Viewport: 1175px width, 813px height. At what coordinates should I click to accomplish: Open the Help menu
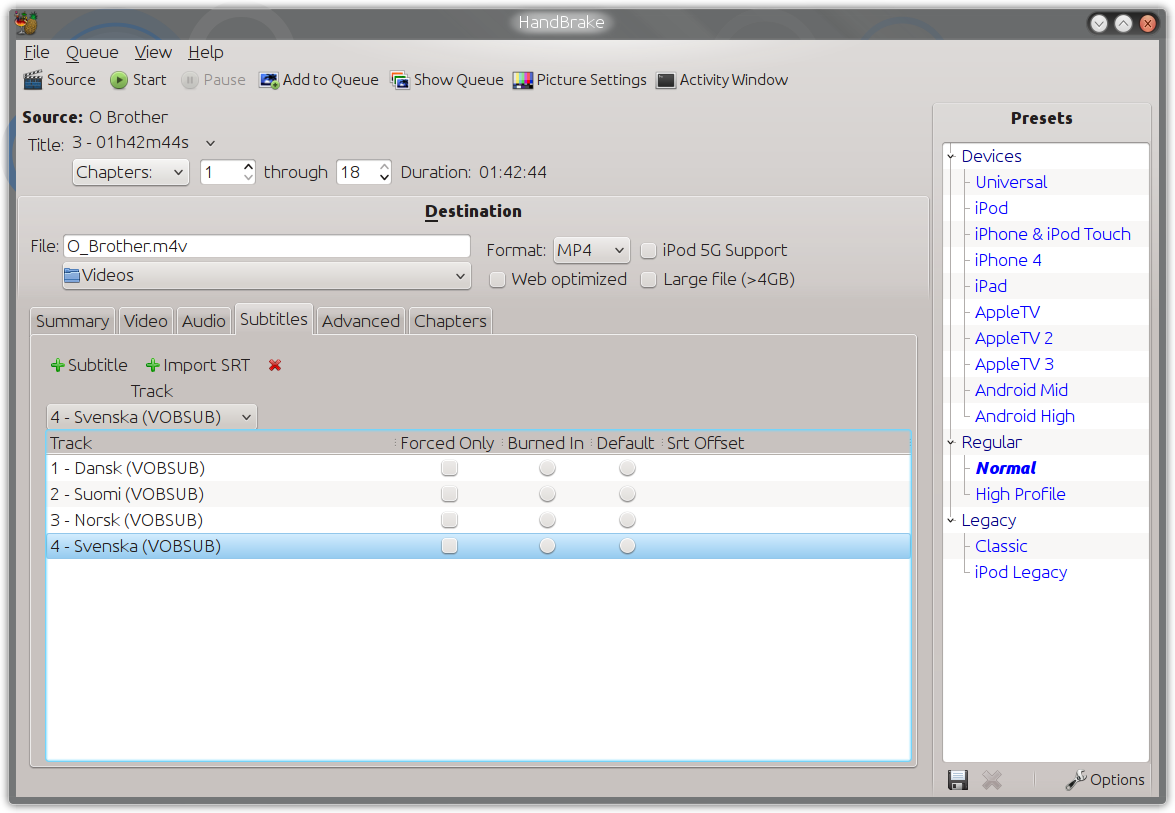[x=205, y=52]
